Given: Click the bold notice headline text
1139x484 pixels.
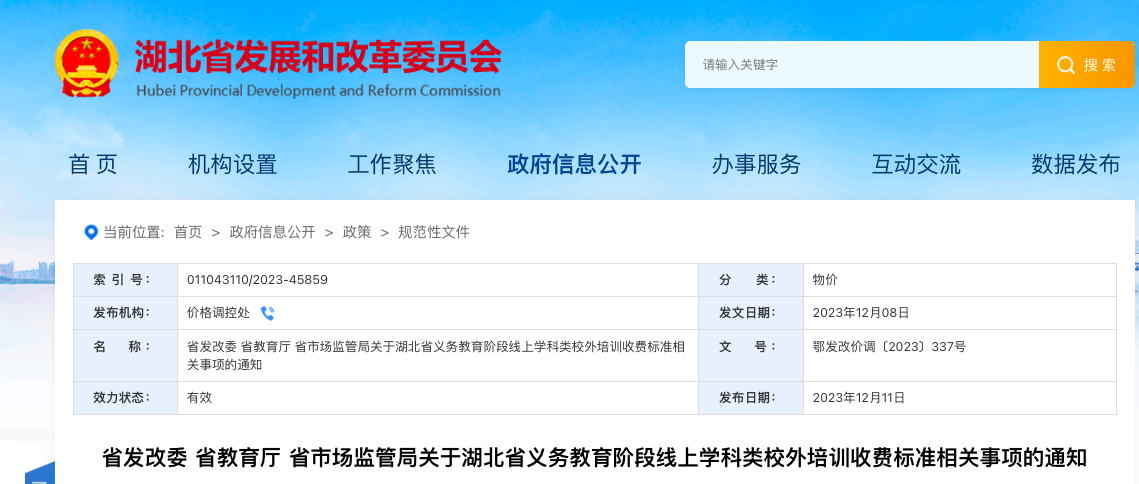Looking at the screenshot, I should coord(594,458).
